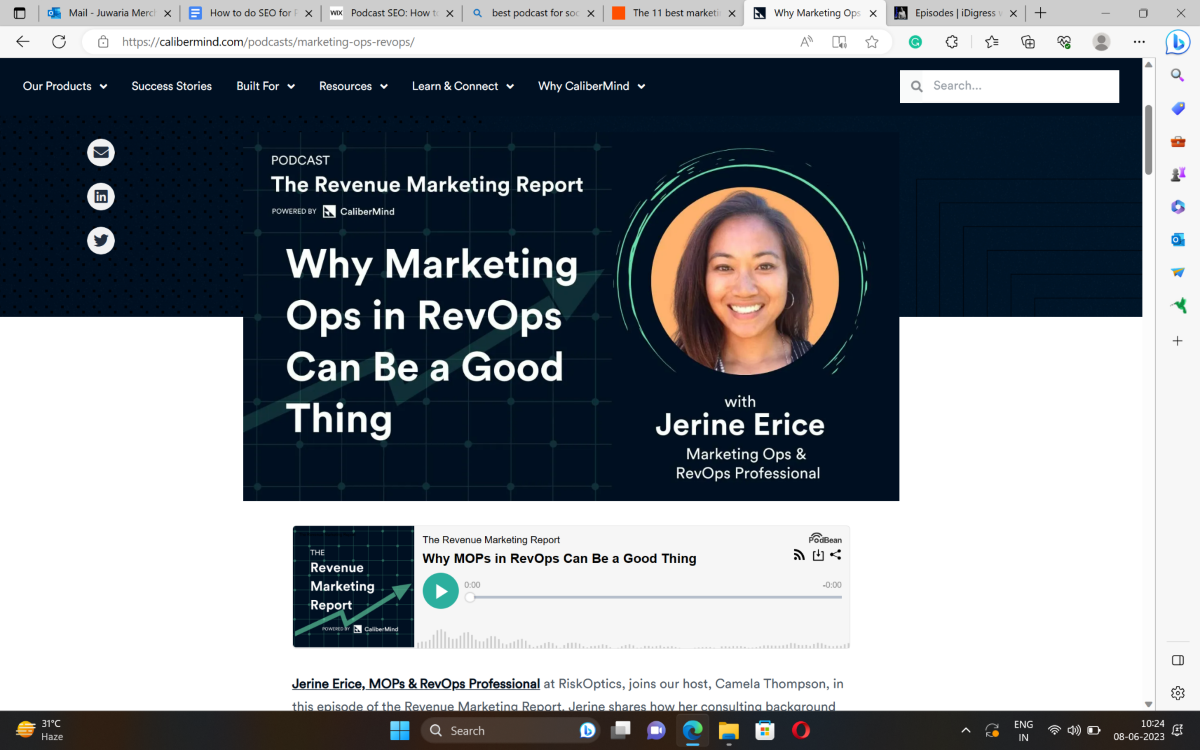Show hidden system tray icons

pos(965,730)
